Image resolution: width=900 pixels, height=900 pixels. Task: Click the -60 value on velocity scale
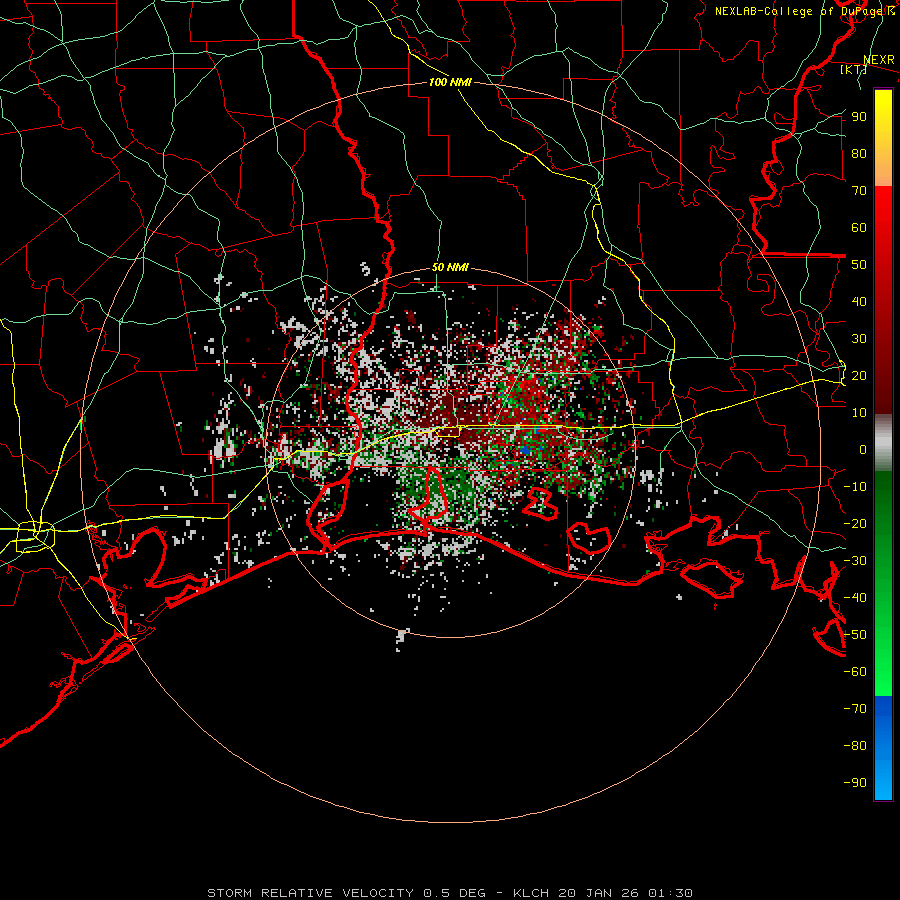point(855,672)
